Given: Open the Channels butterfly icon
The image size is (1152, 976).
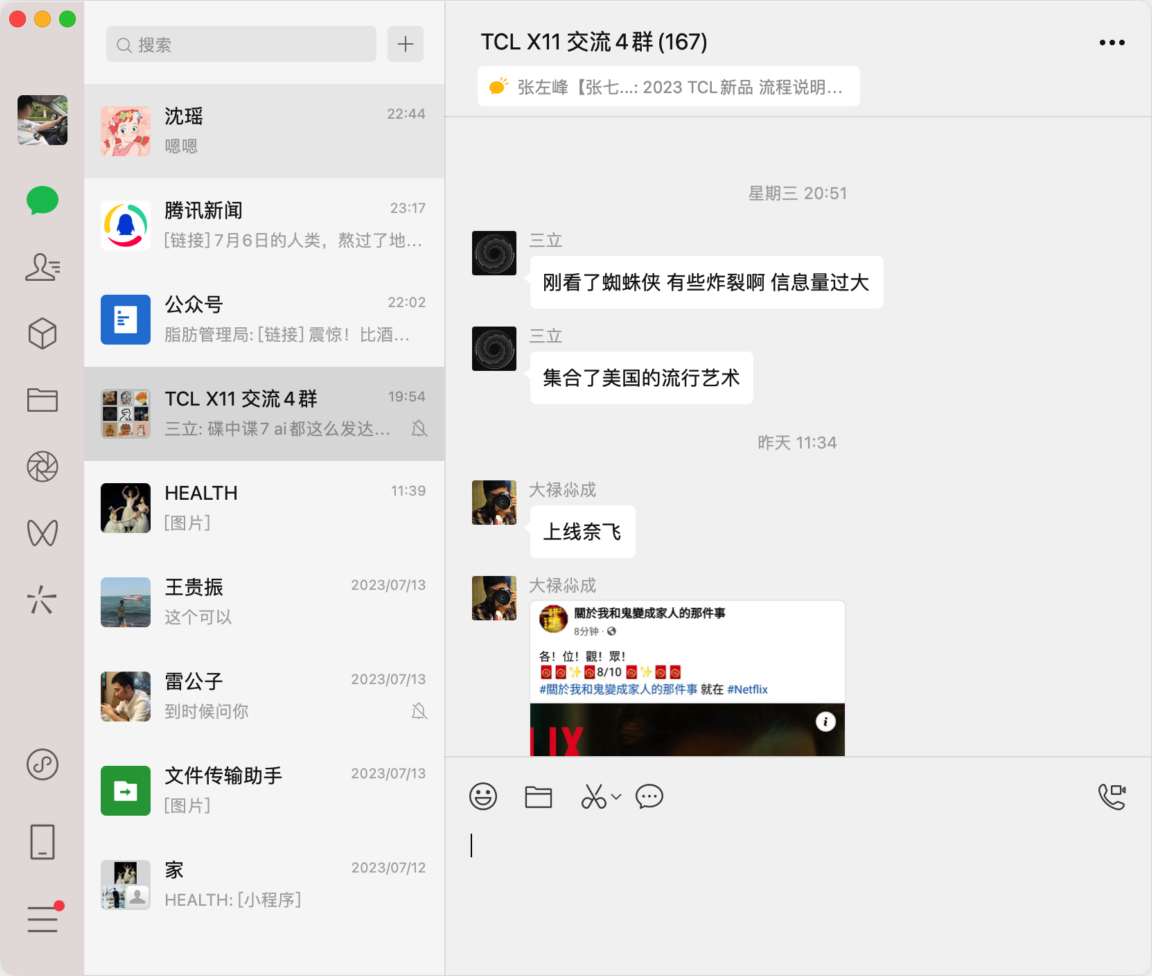Looking at the screenshot, I should 43,533.
